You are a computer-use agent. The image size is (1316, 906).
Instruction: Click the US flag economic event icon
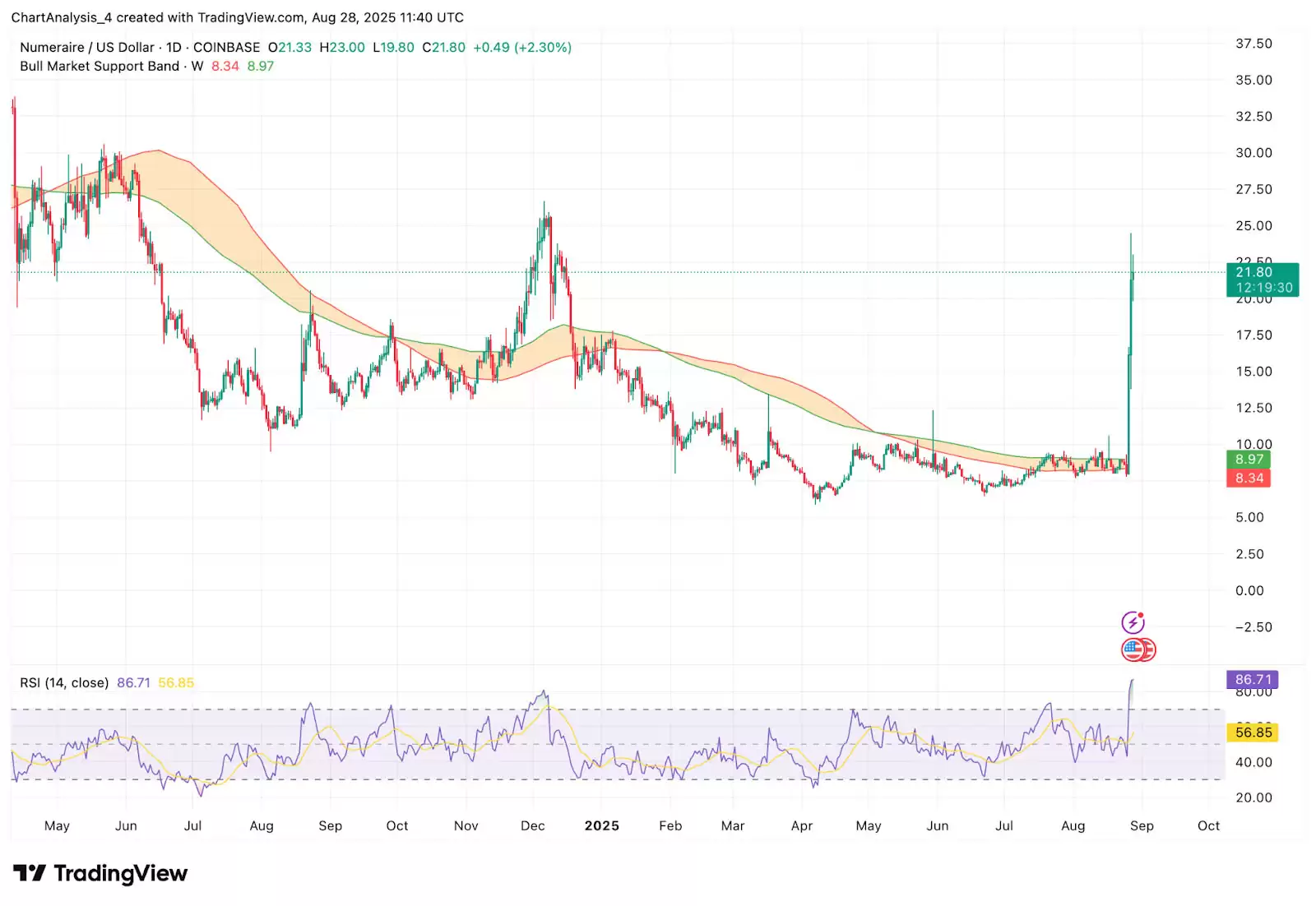1135,649
